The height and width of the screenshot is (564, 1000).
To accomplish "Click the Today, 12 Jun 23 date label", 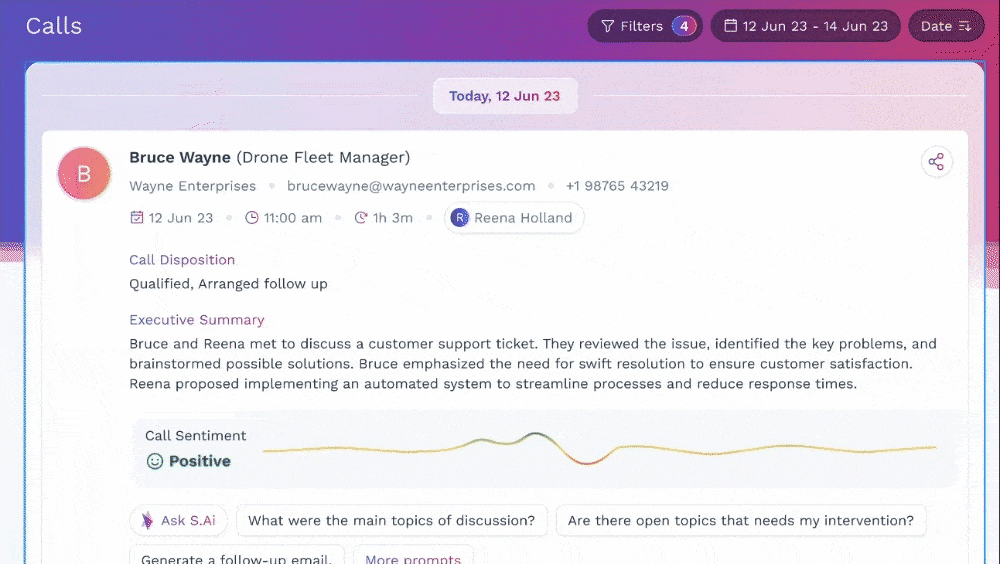I will pos(504,96).
